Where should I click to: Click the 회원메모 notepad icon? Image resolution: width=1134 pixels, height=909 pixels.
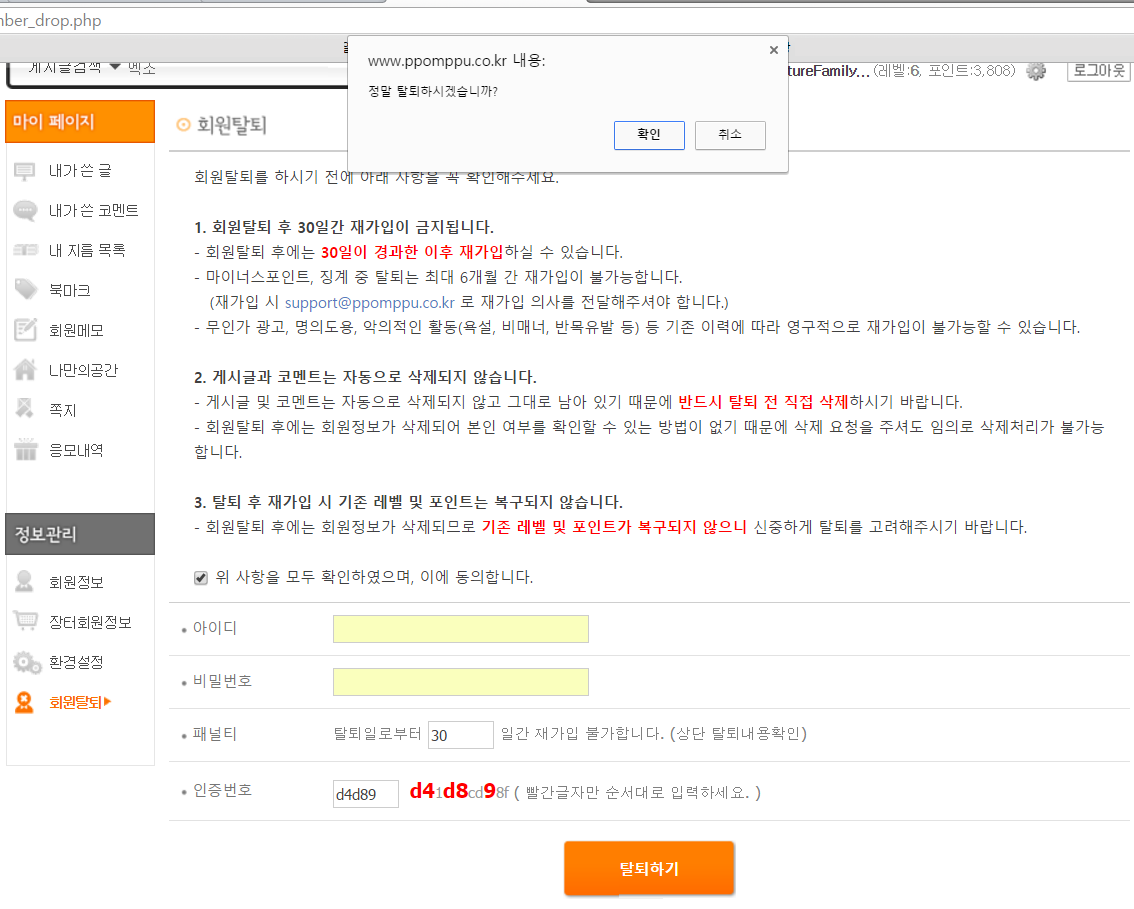(25, 330)
